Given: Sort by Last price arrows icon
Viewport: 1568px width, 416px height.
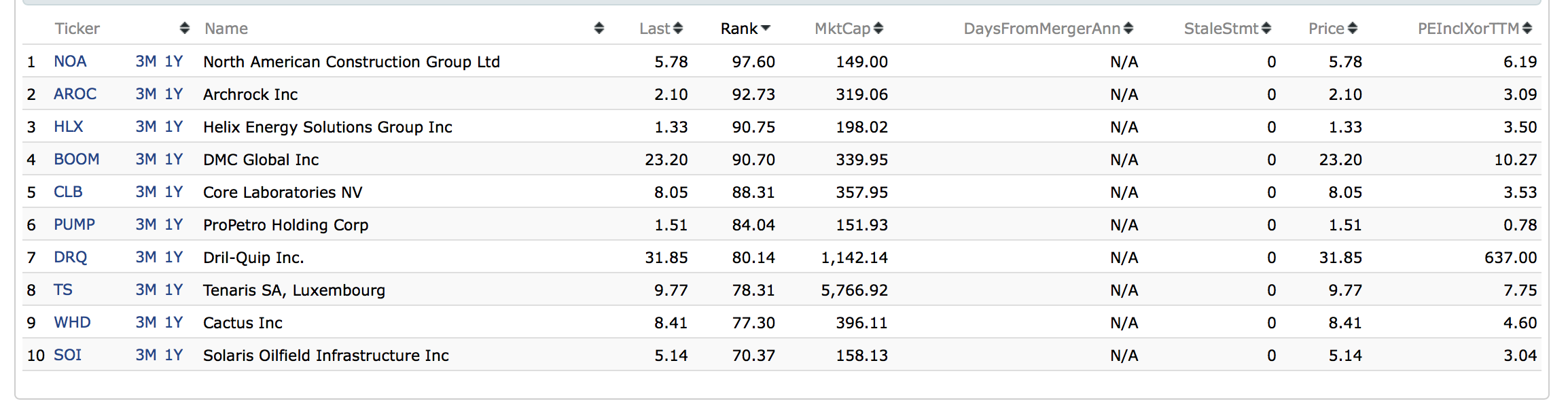Looking at the screenshot, I should click(x=678, y=29).
